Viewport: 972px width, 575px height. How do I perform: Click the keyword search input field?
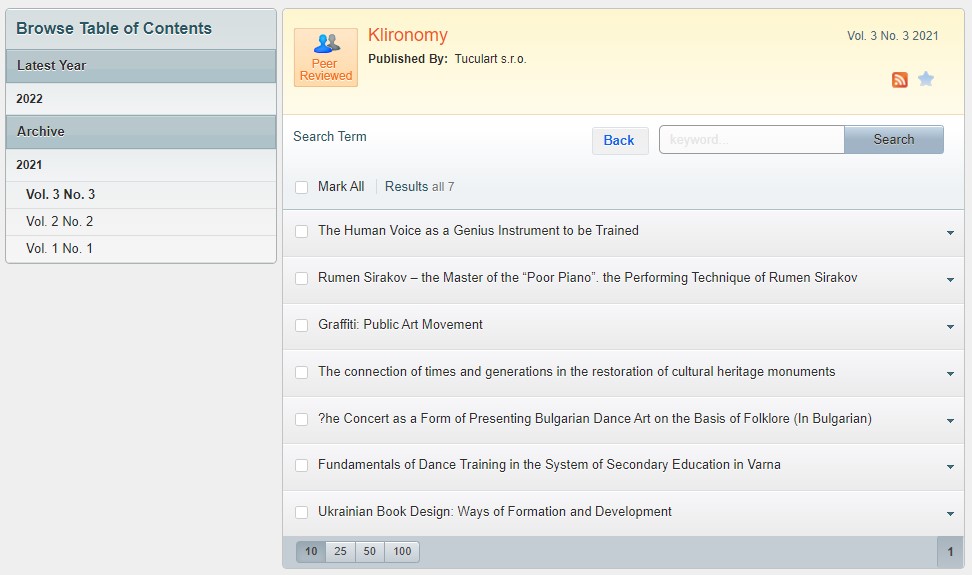coord(751,140)
